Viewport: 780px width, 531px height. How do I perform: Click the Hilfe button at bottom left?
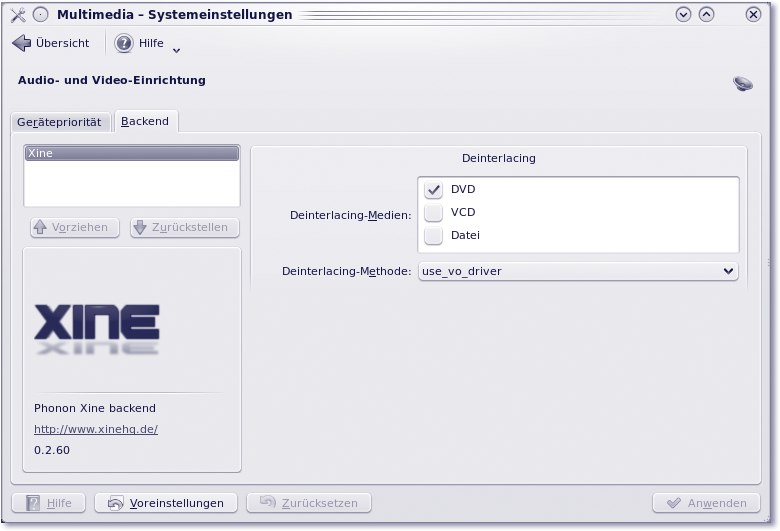(48, 503)
